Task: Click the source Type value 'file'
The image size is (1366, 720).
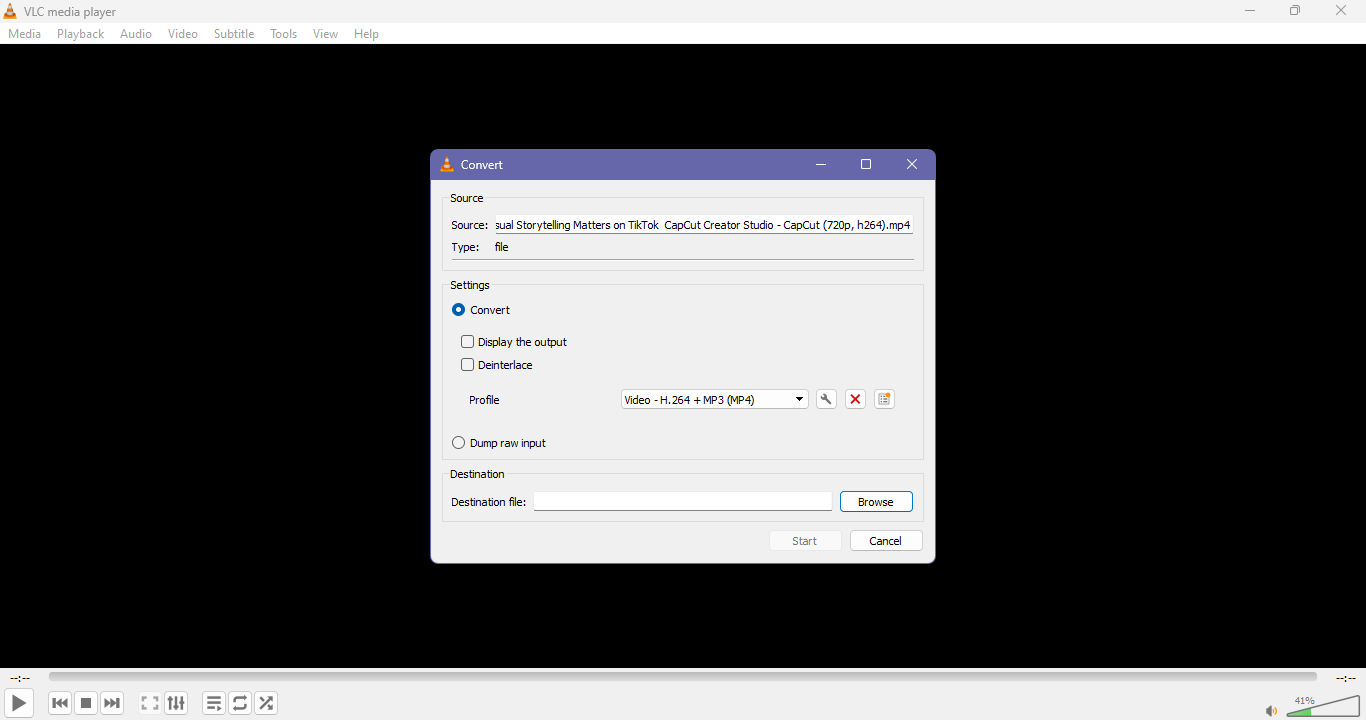Action: click(x=502, y=247)
